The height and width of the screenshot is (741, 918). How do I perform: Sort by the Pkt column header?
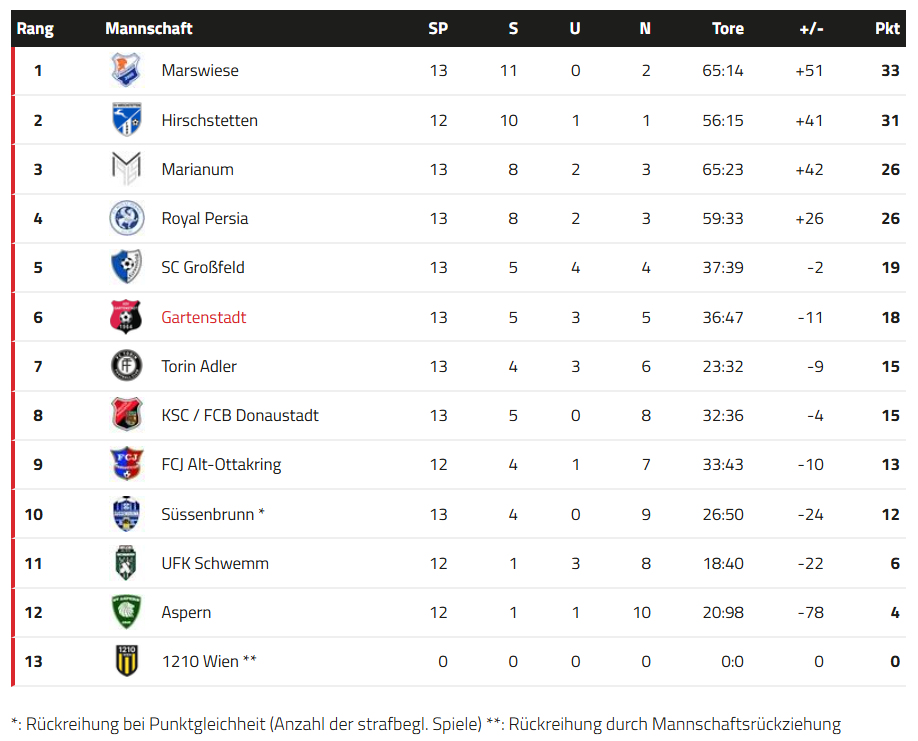(887, 28)
